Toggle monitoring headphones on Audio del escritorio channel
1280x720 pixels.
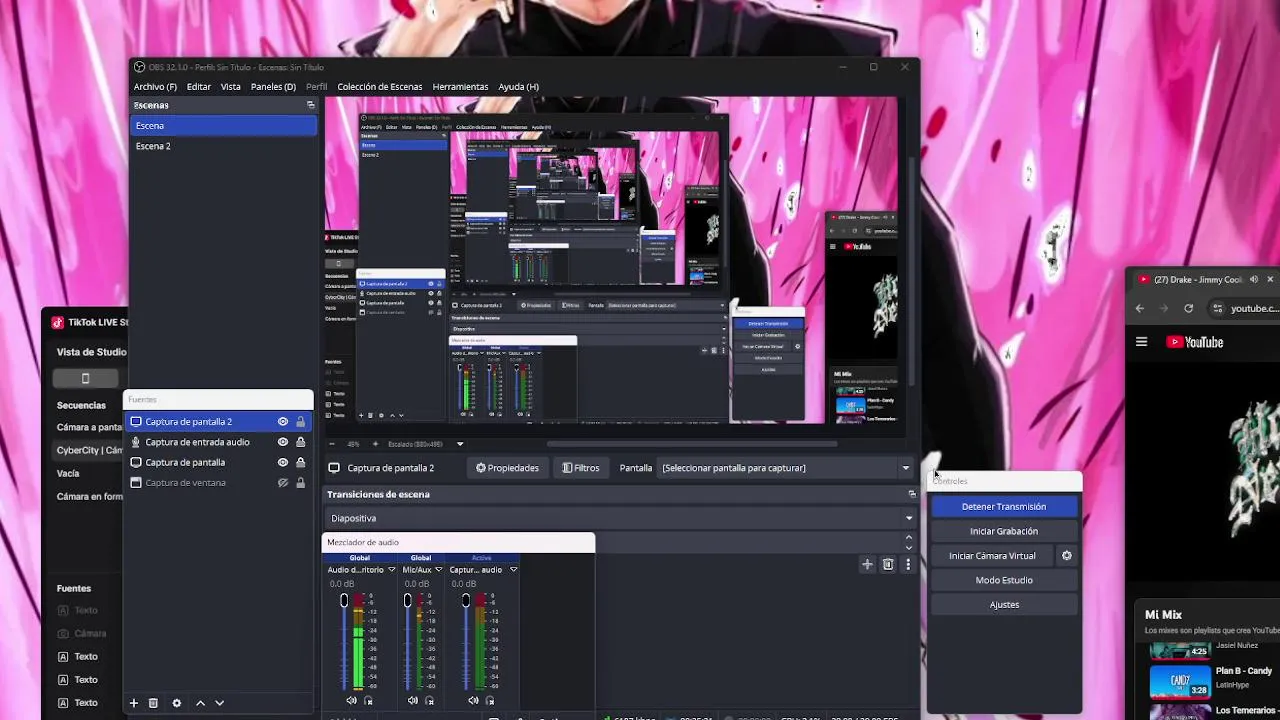(368, 701)
